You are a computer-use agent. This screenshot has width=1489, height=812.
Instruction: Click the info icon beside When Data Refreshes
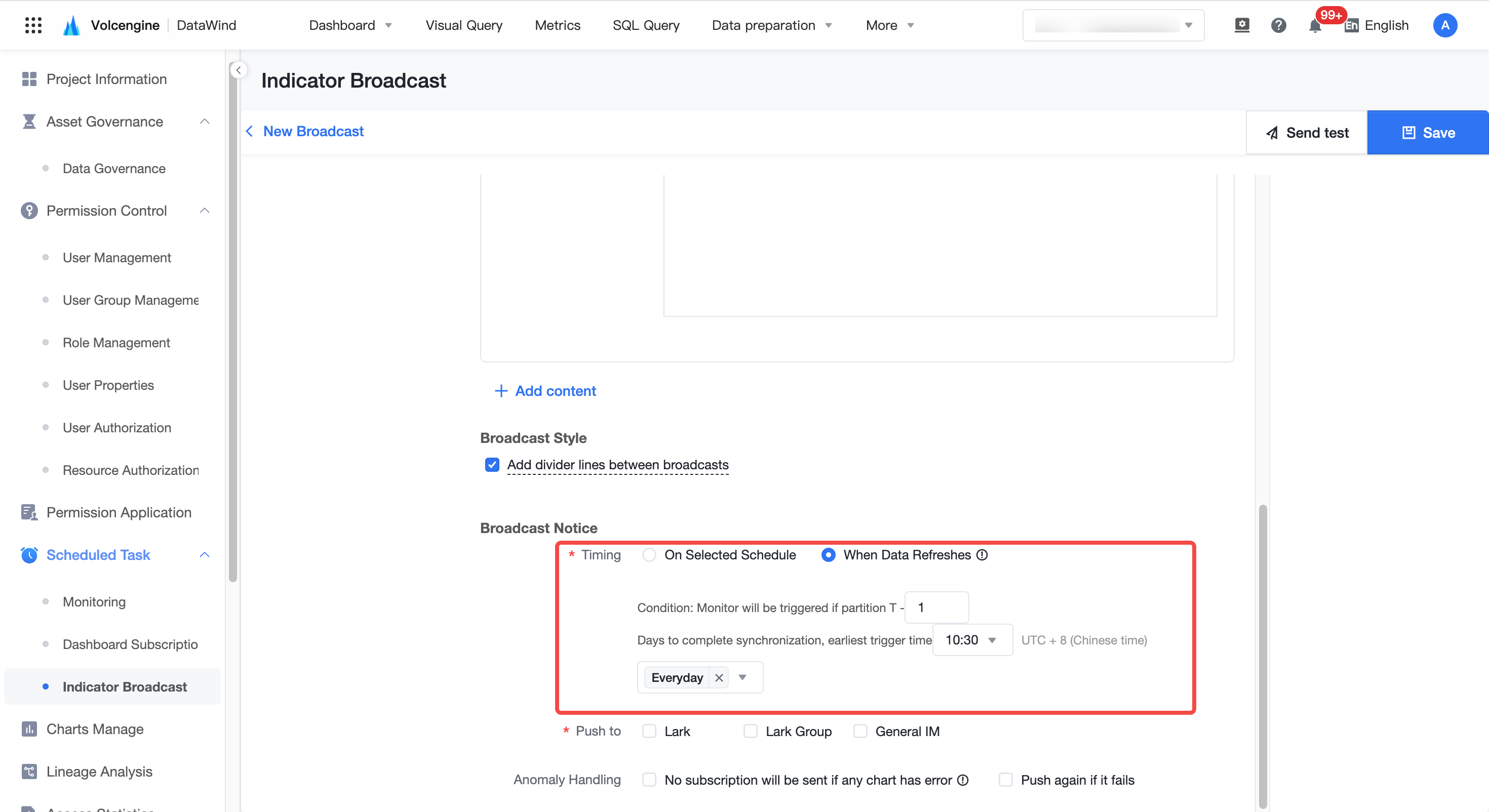982,555
